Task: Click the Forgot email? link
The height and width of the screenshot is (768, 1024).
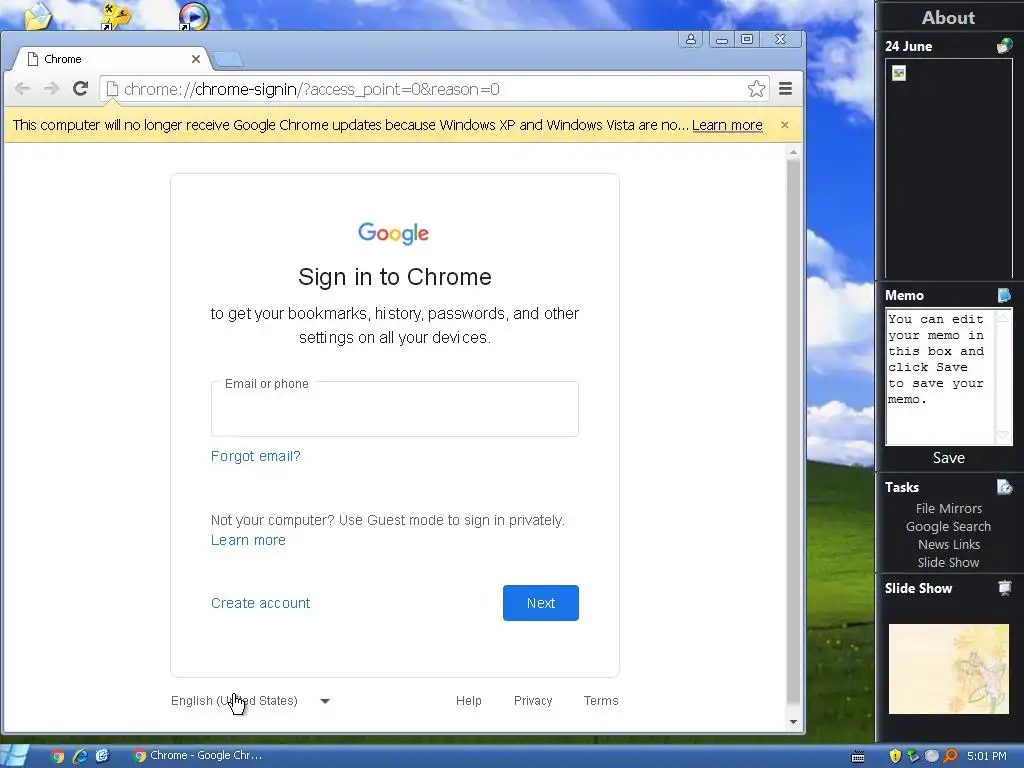Action: 255,456
